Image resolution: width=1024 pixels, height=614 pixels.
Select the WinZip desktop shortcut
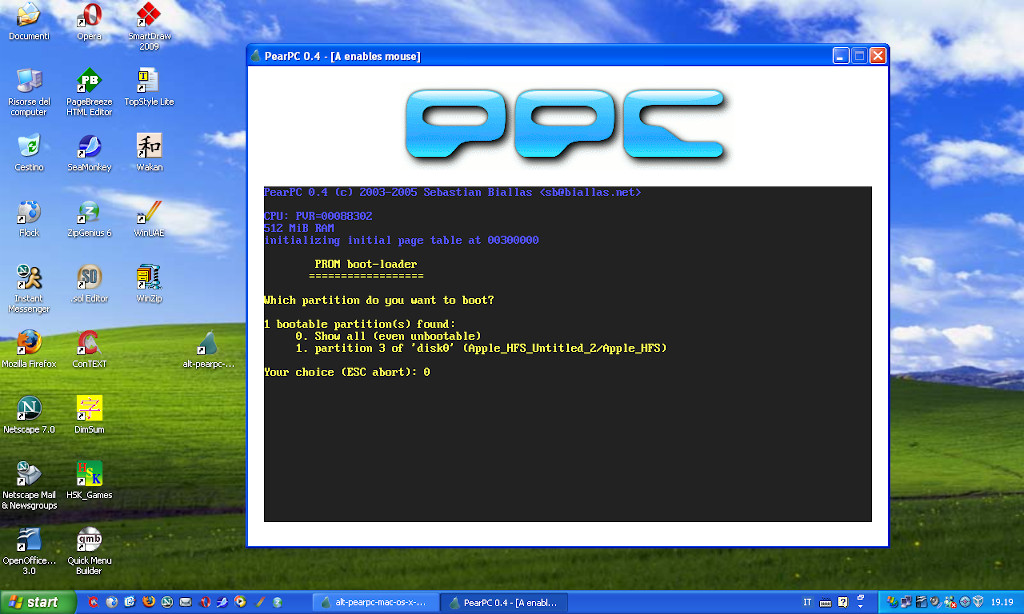coord(149,283)
